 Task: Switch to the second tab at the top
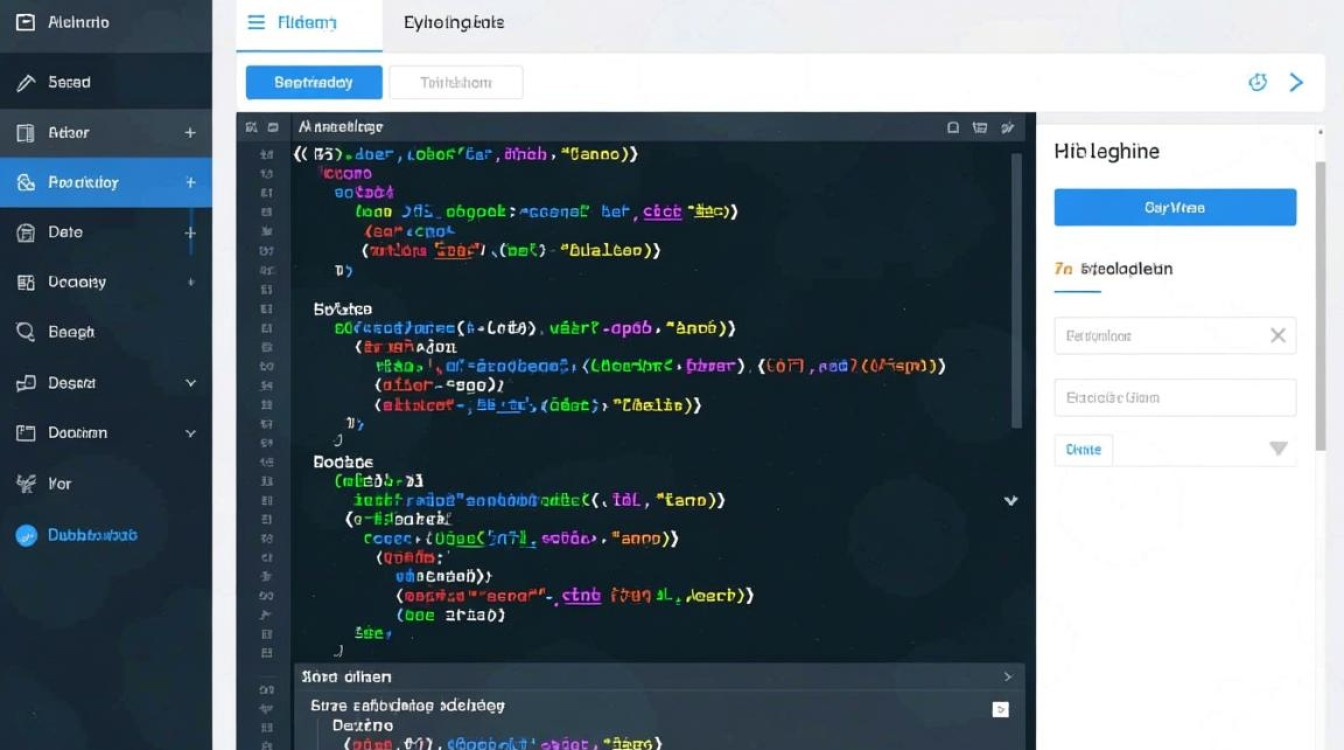454,22
